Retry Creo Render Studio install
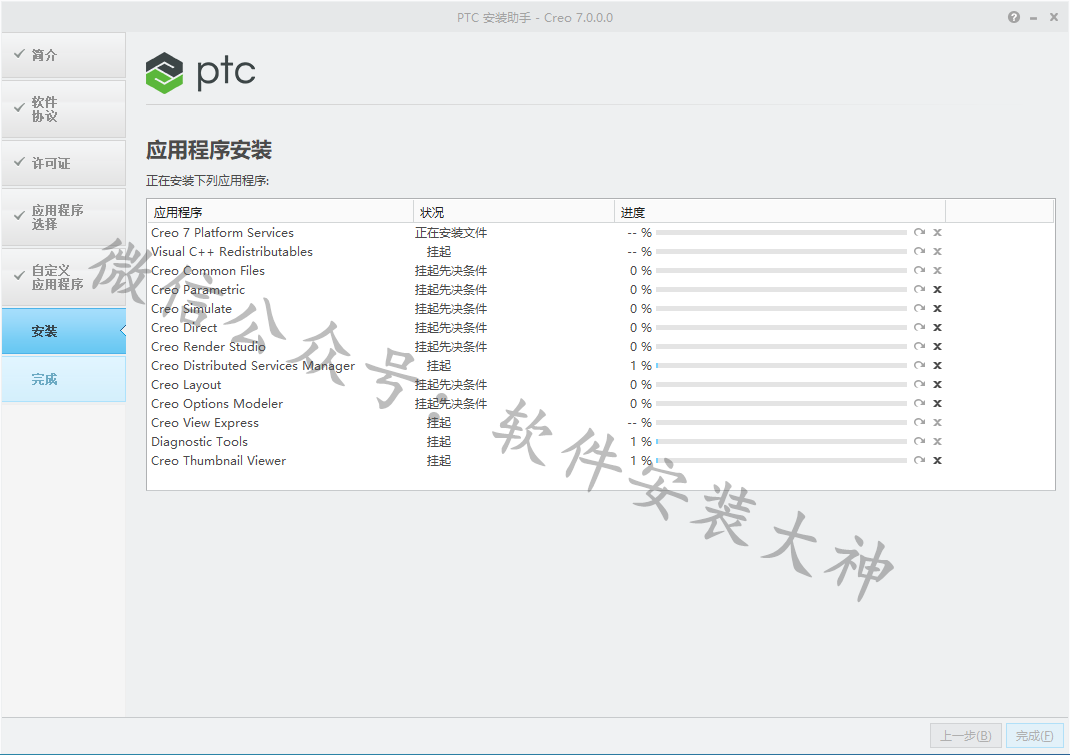Image resolution: width=1070 pixels, height=755 pixels. [x=920, y=347]
